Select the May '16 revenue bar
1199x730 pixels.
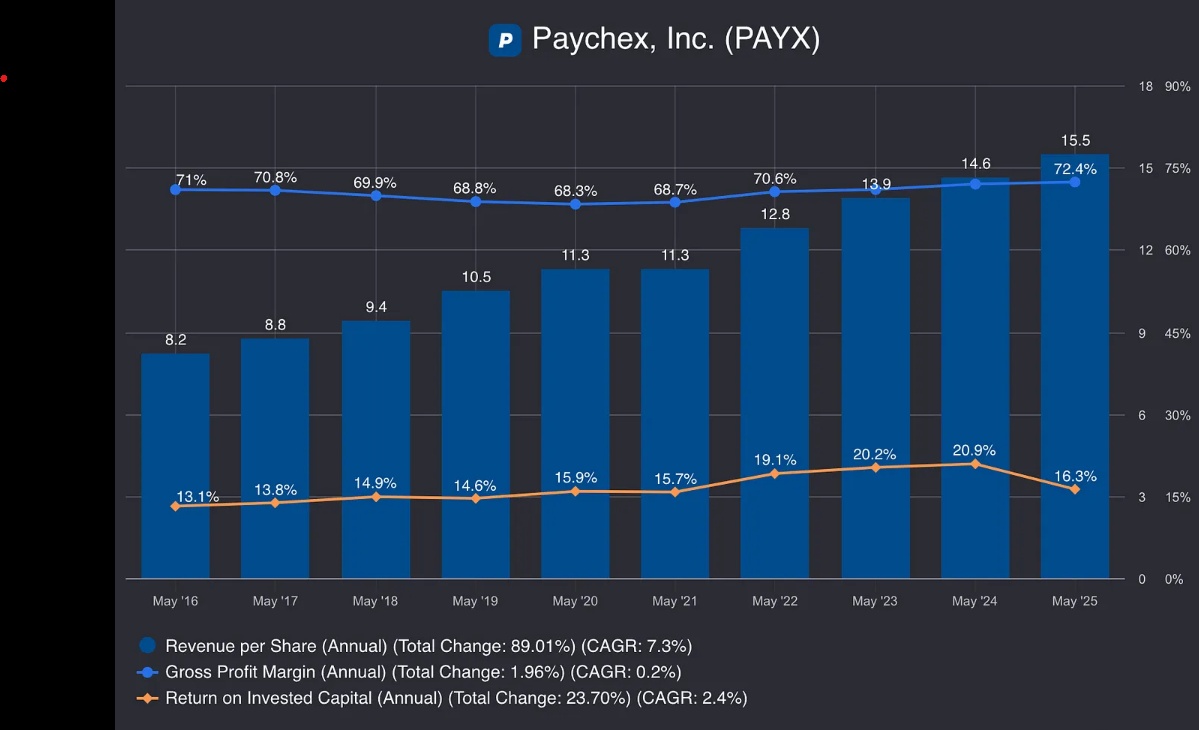point(175,466)
